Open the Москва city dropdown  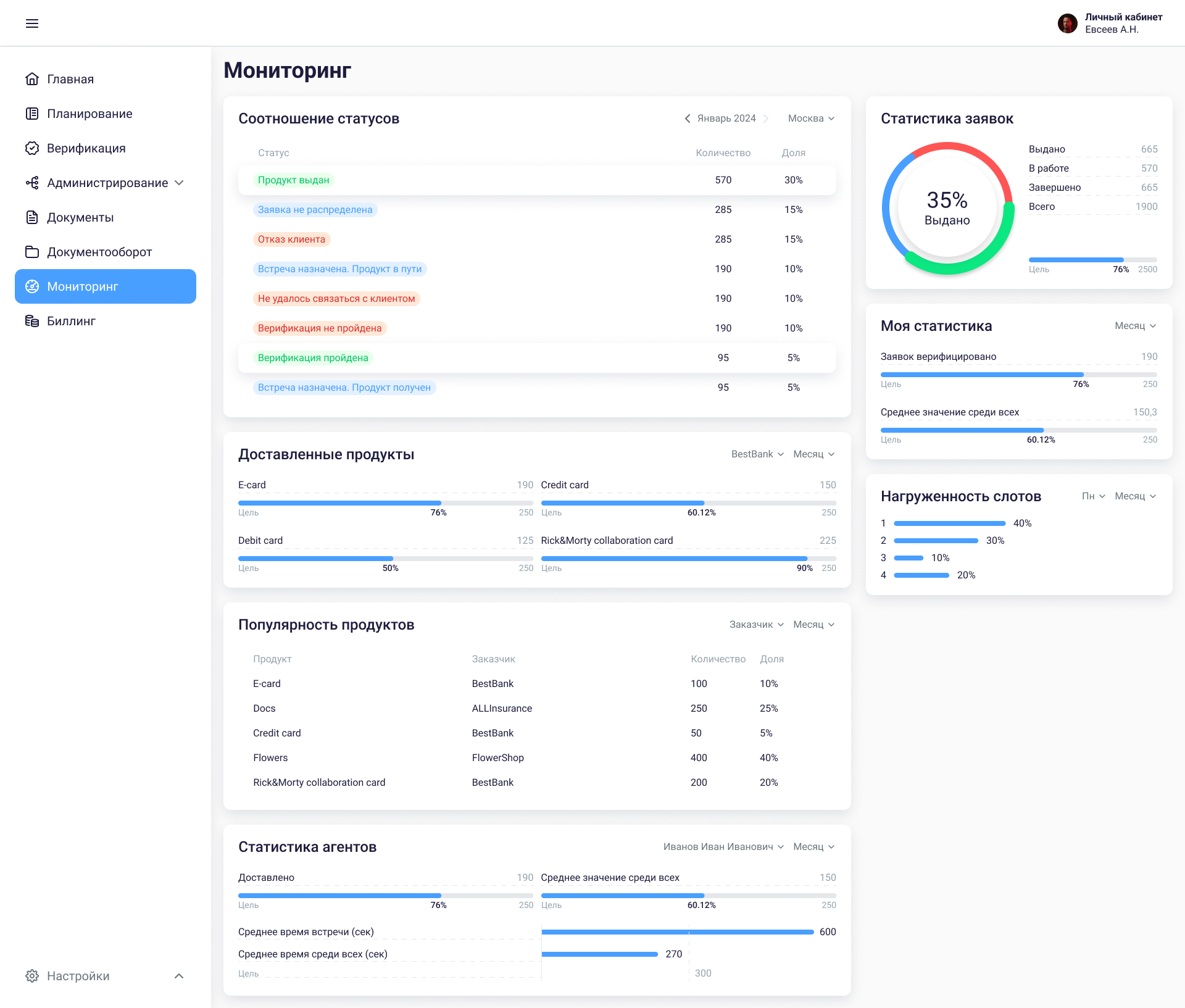(x=811, y=119)
